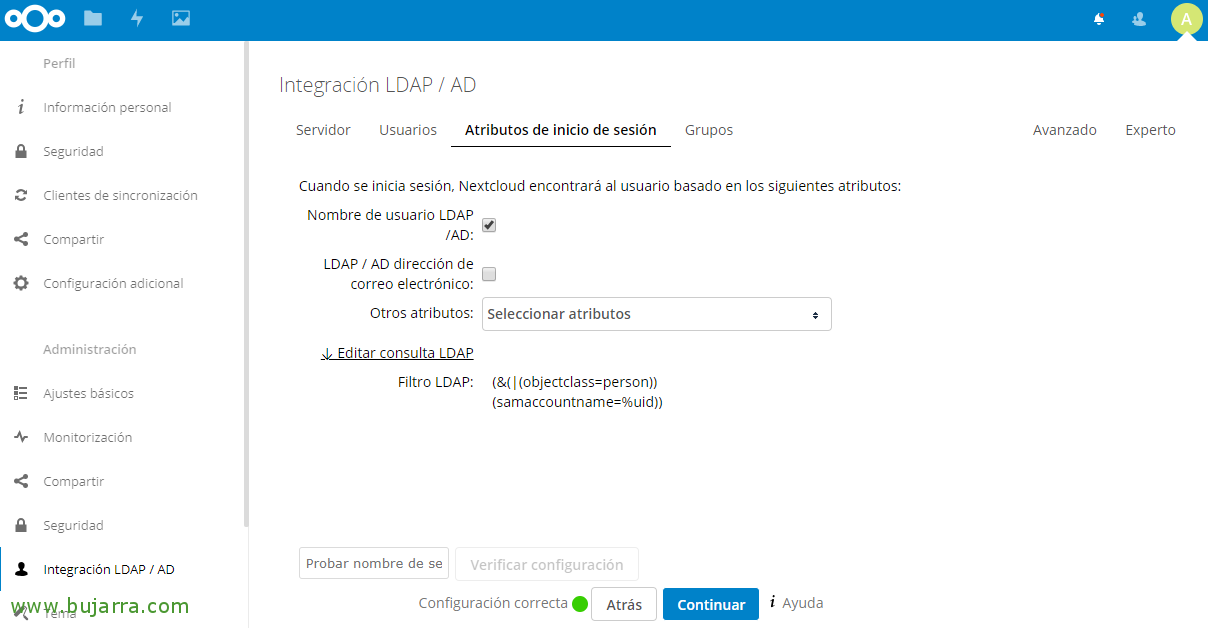1208x628 pixels.
Task: Click the lock icon beside Perfil Seguridad
Action: [20, 151]
